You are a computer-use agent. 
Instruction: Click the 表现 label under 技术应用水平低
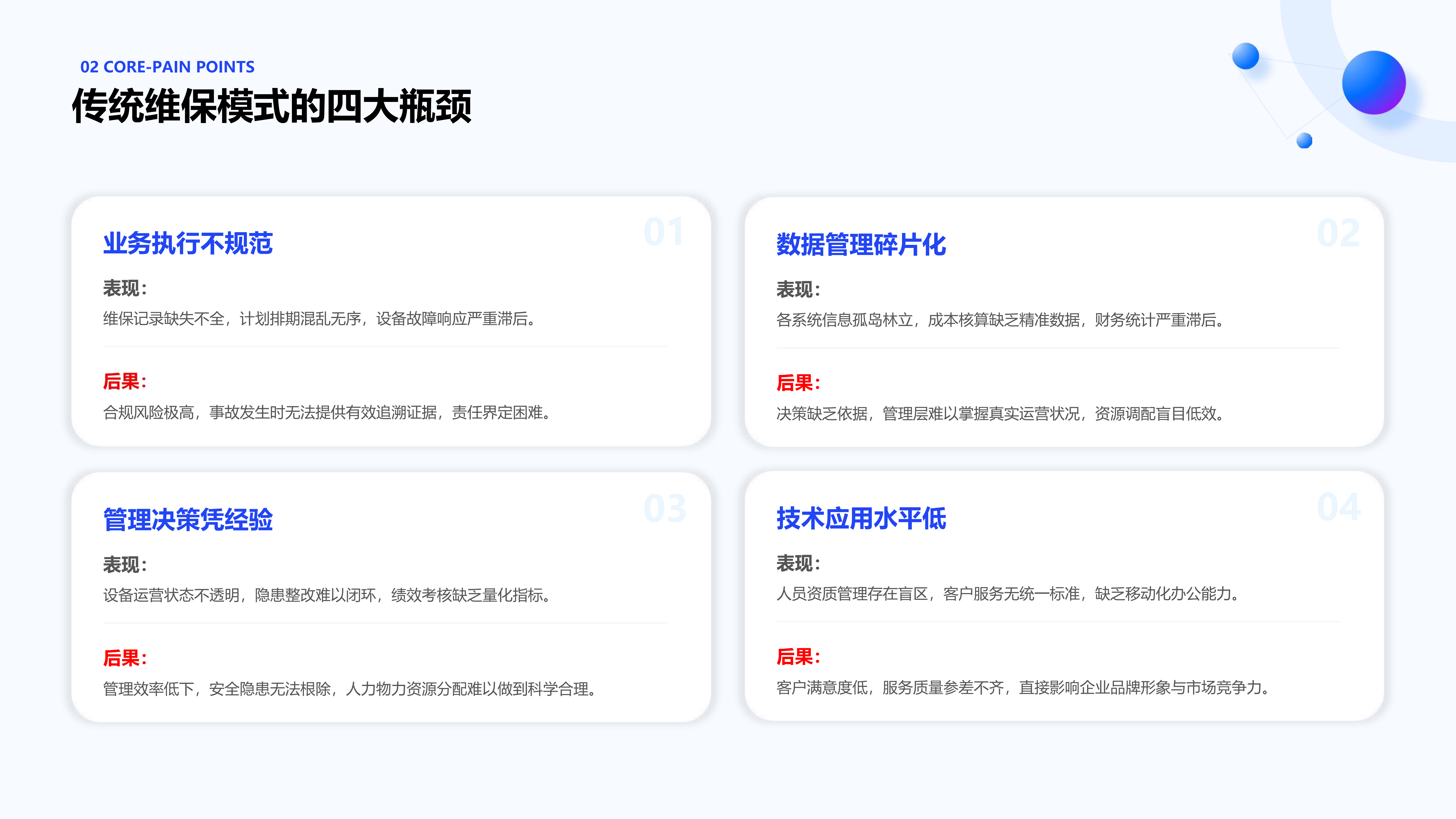point(798,563)
